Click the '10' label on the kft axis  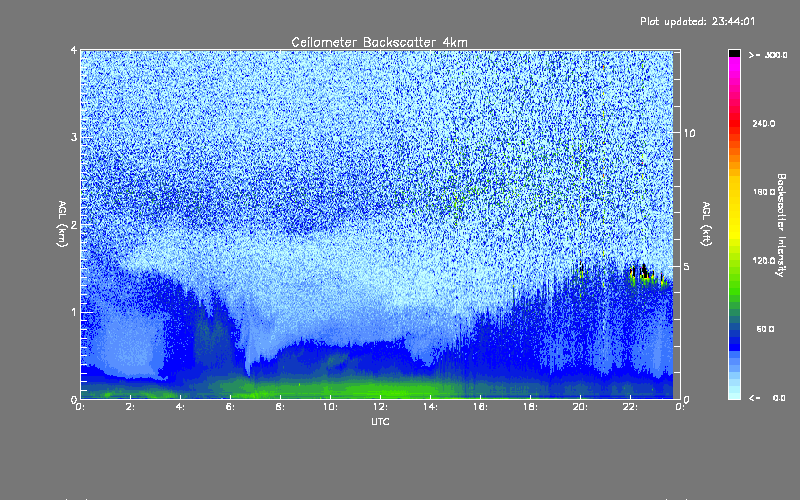click(x=689, y=133)
